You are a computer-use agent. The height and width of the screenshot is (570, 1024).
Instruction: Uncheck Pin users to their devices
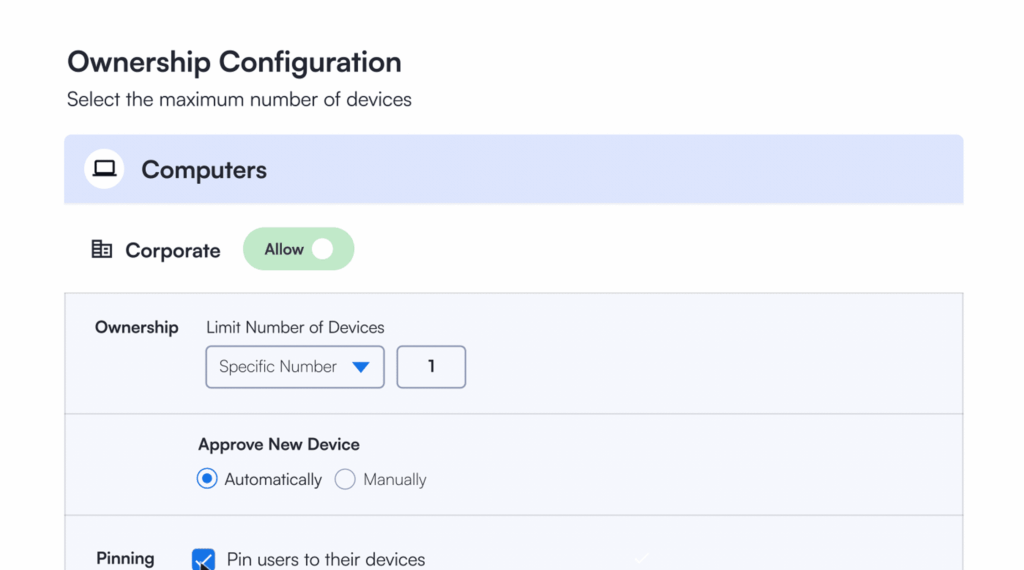[204, 559]
